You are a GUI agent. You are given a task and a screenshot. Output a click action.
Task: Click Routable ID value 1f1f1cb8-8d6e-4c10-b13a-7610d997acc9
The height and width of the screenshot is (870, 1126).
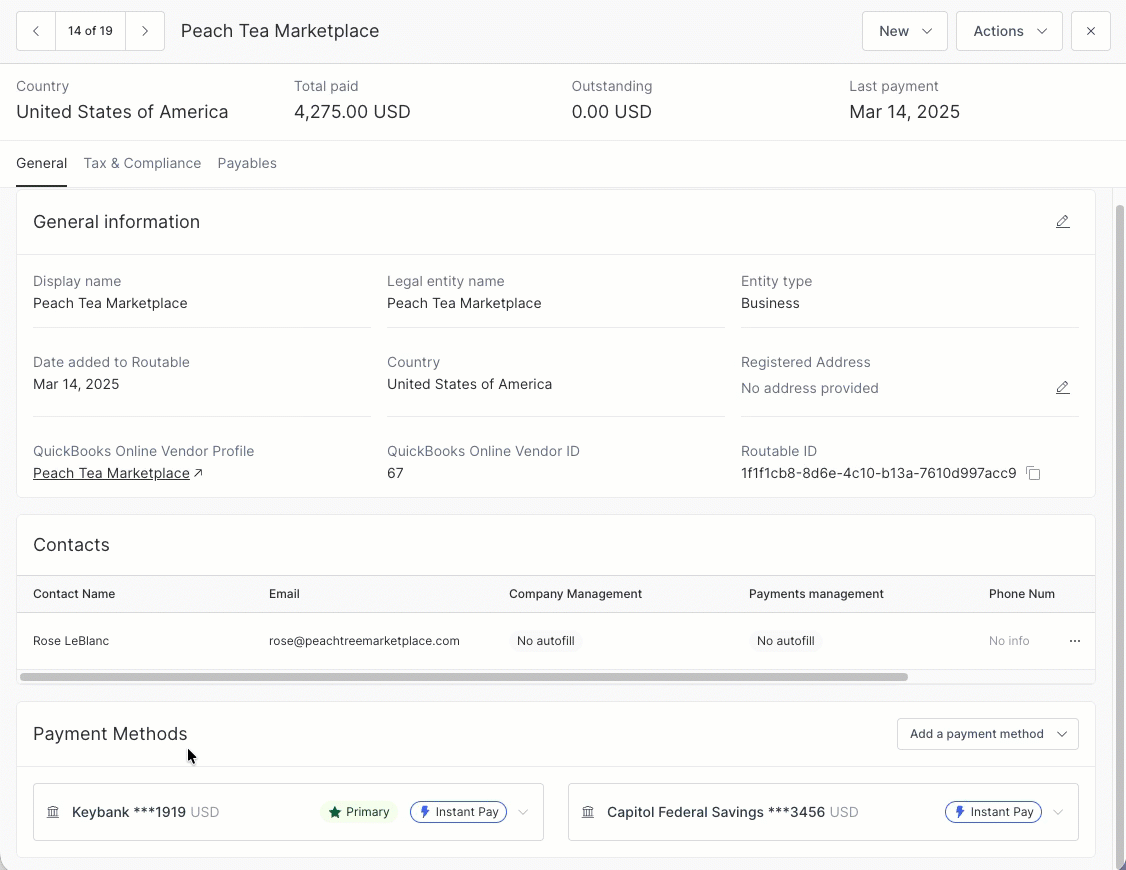[x=879, y=473]
